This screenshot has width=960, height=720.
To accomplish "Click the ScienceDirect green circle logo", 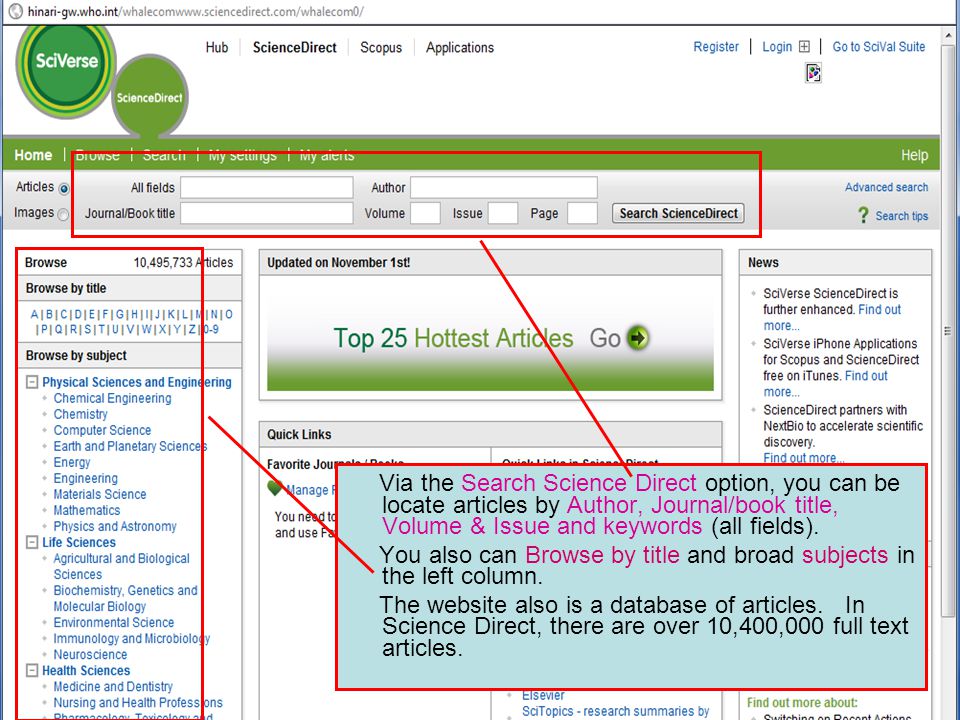I will [149, 97].
